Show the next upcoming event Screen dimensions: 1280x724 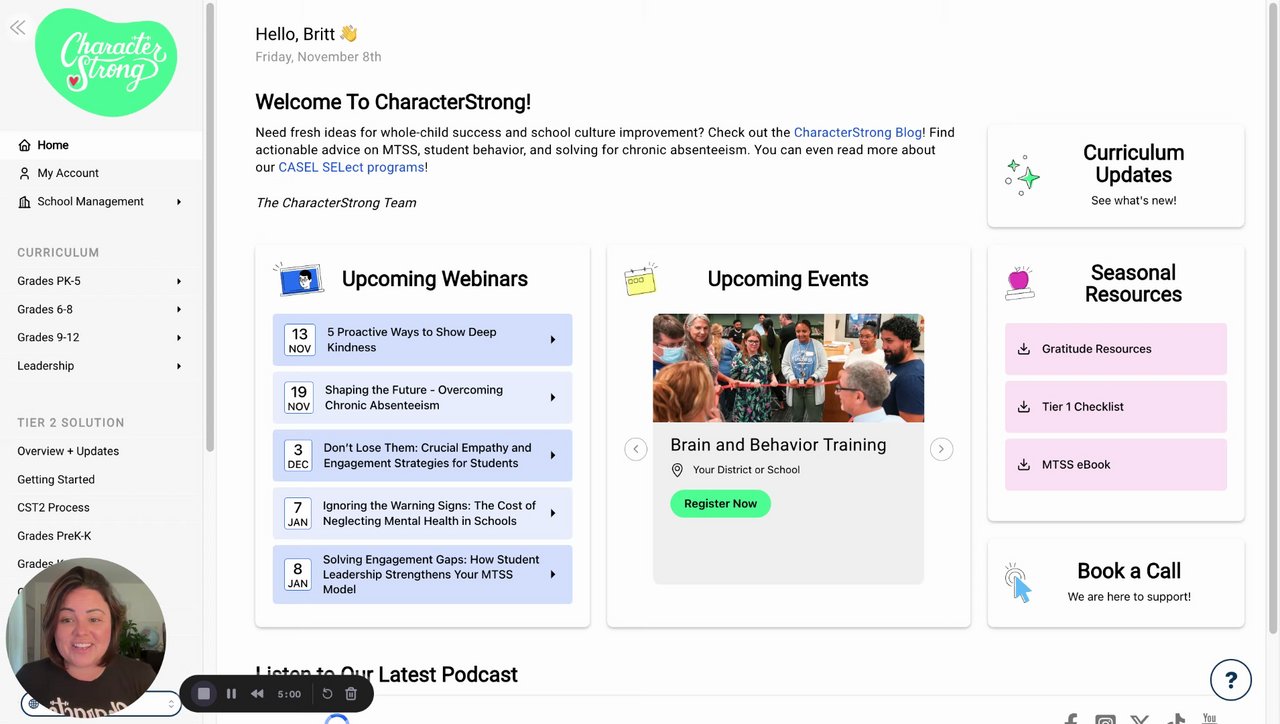tap(941, 449)
